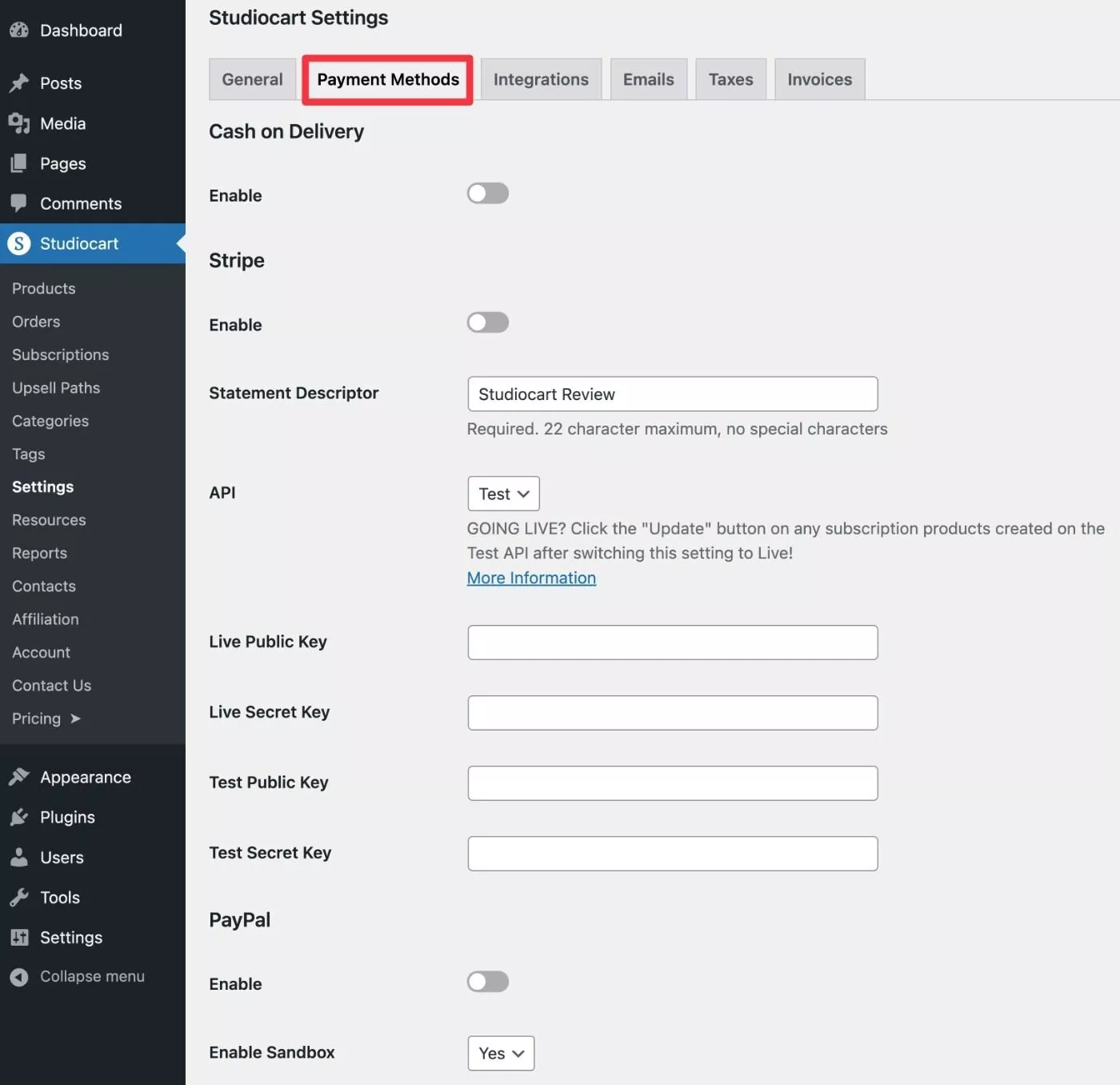
Task: Click the Users menu label
Action: coord(62,857)
